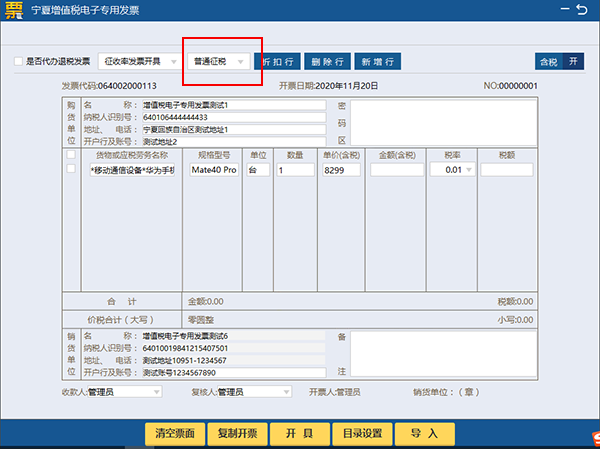Click the 清空票面 button
The width and height of the screenshot is (600, 449).
[175, 433]
